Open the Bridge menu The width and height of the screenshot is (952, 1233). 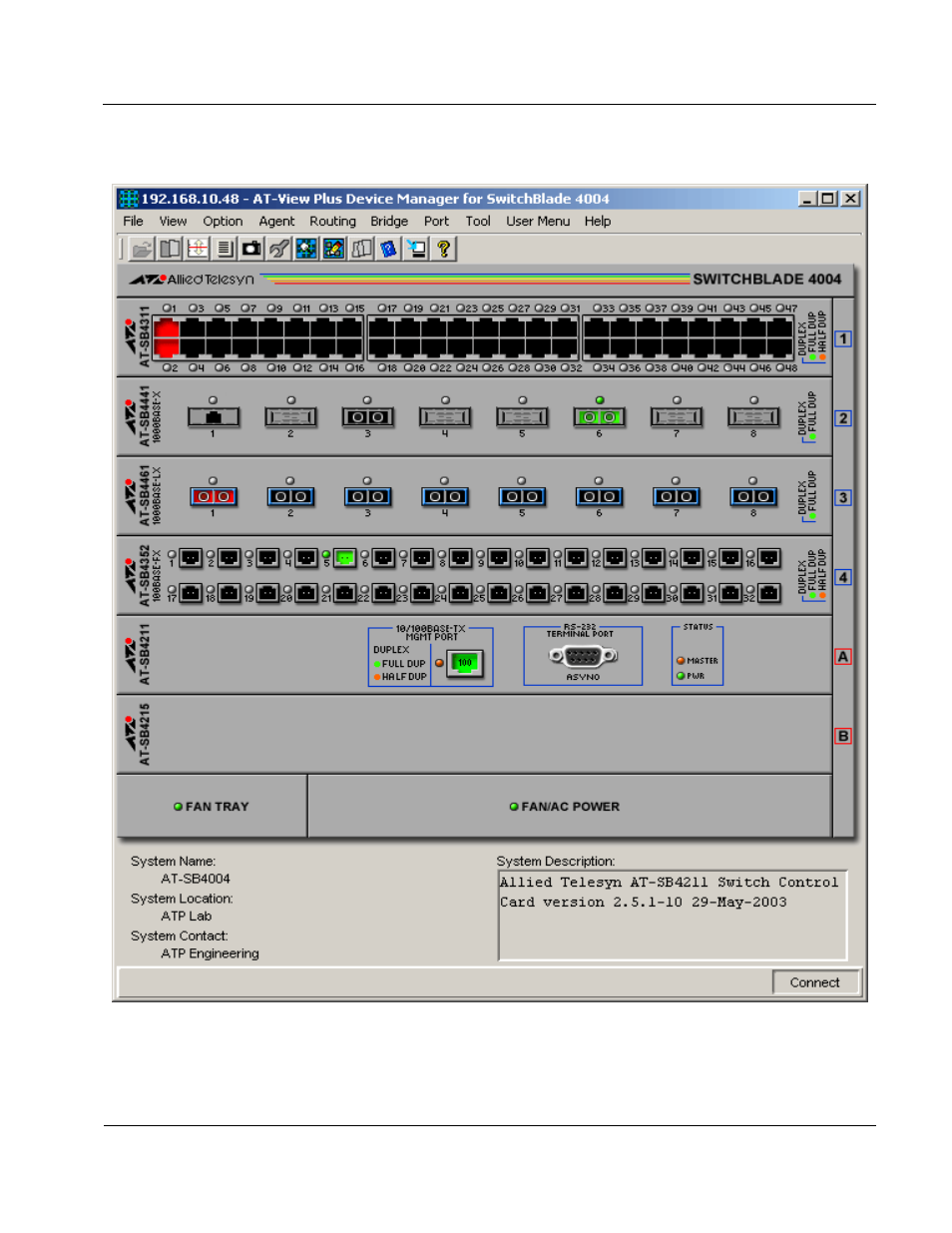pos(389,222)
